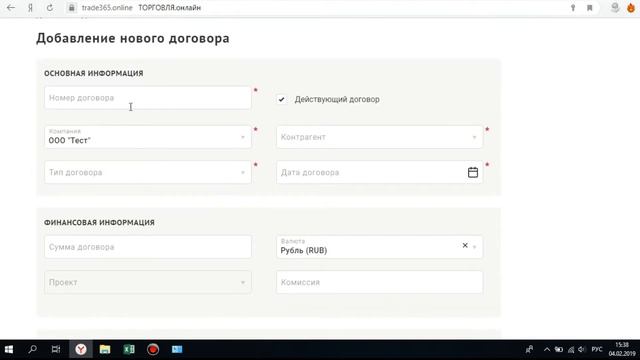Reload the page with the refresh icon
This screenshot has height=360, width=640.
coord(50,8)
